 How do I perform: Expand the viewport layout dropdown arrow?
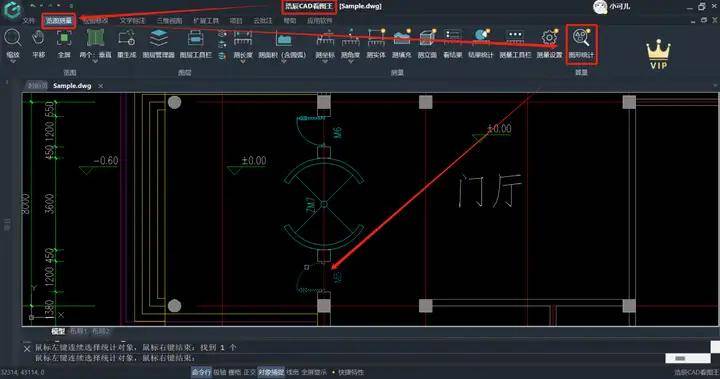pyautogui.click(x=95, y=61)
